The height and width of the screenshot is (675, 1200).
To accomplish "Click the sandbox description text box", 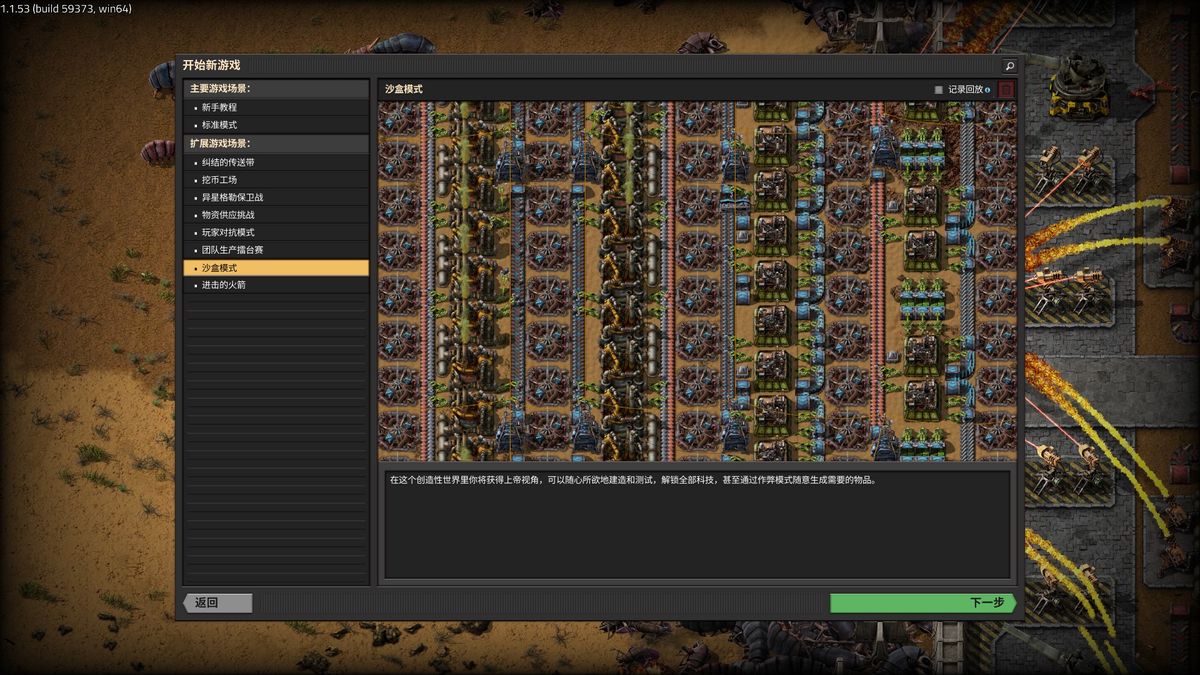I will 697,523.
